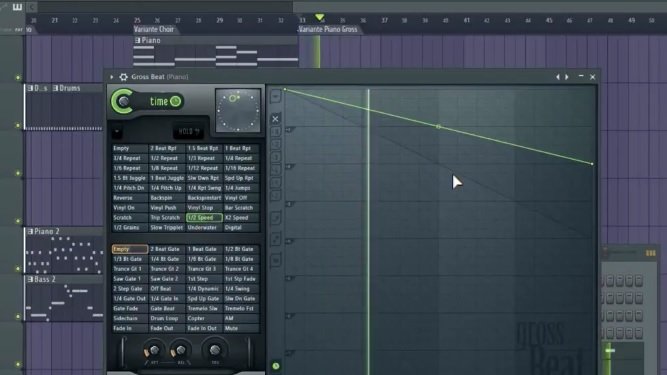Select the Off Beat volume preset
The image size is (667, 375).
[x=167, y=289]
